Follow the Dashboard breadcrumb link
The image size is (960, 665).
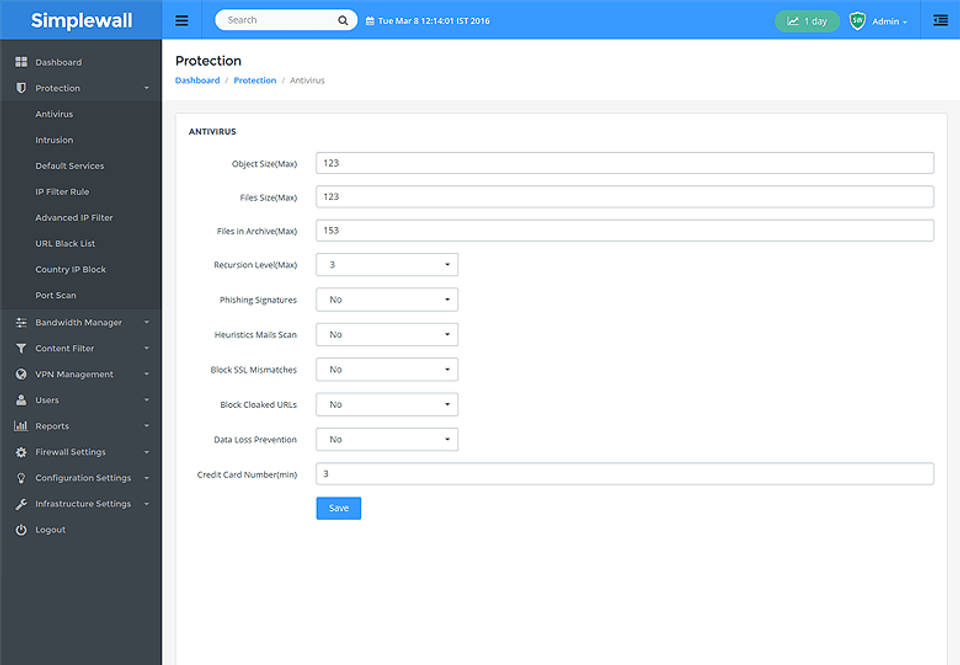coord(197,80)
